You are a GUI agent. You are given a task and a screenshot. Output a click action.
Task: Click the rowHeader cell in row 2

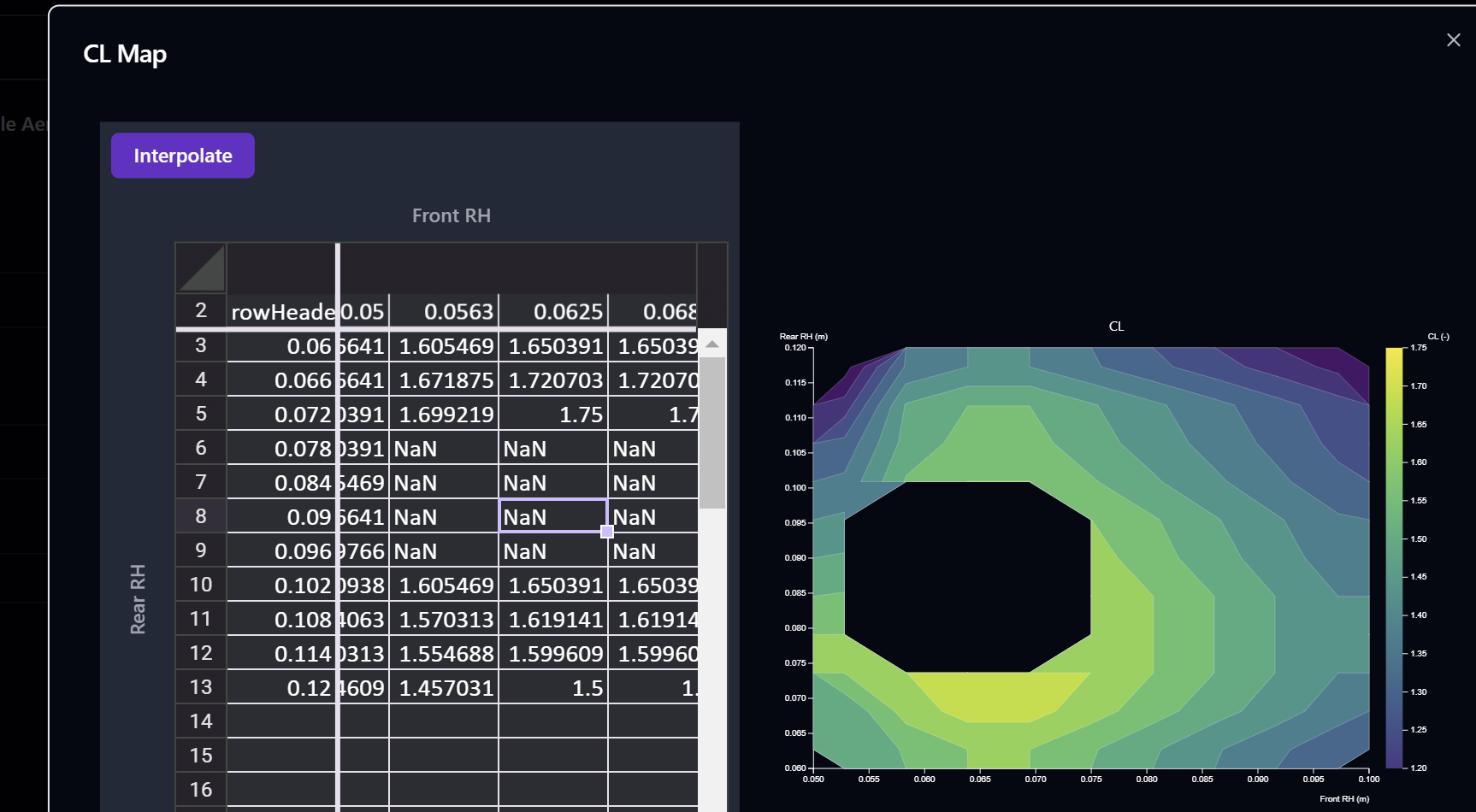click(282, 311)
